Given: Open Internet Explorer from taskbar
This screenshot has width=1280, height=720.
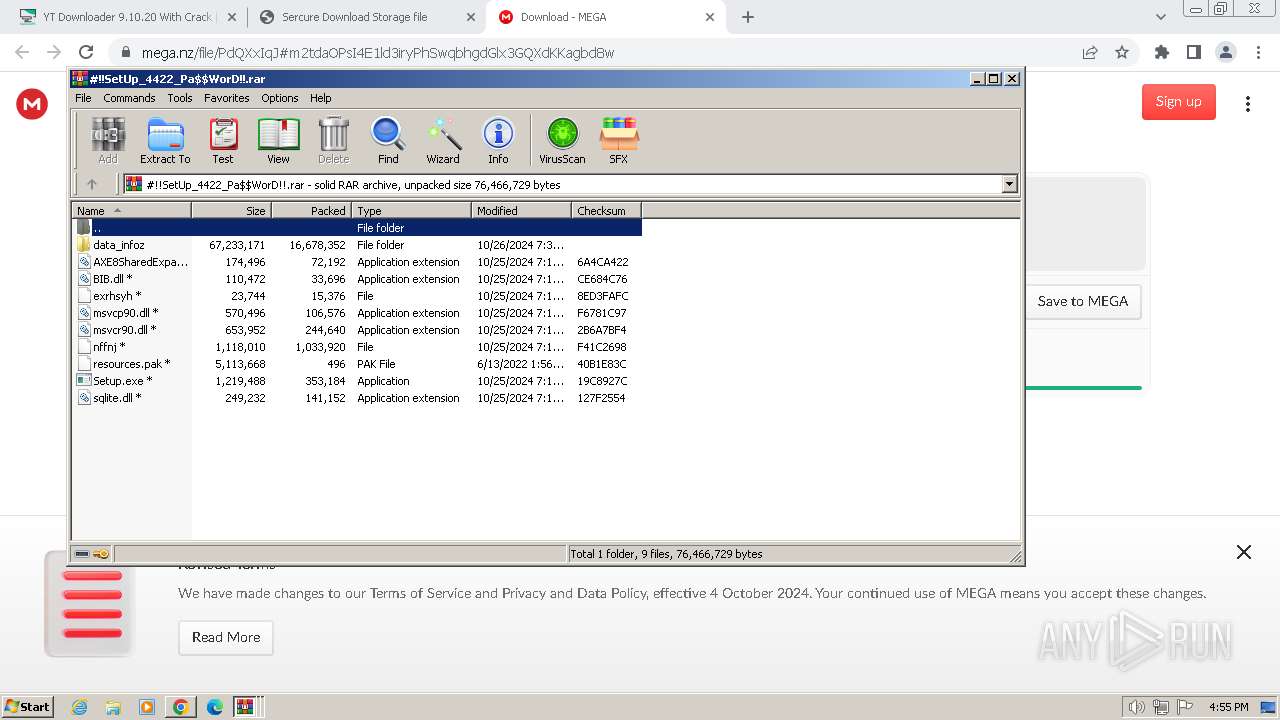Looking at the screenshot, I should 80,707.
